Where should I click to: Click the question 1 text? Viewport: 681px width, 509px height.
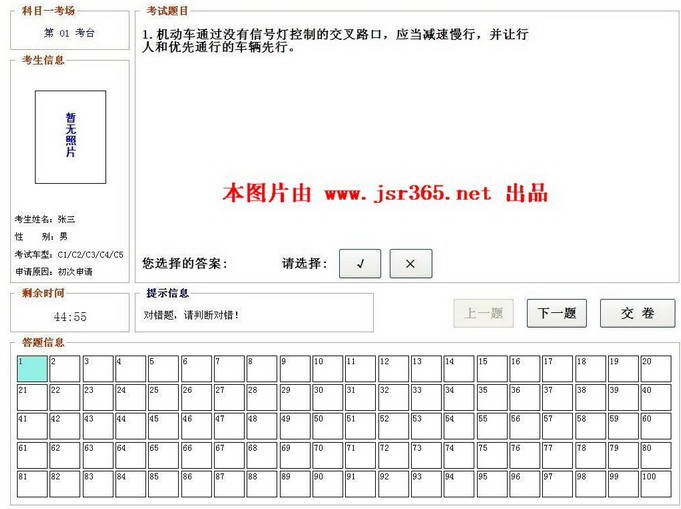335,40
